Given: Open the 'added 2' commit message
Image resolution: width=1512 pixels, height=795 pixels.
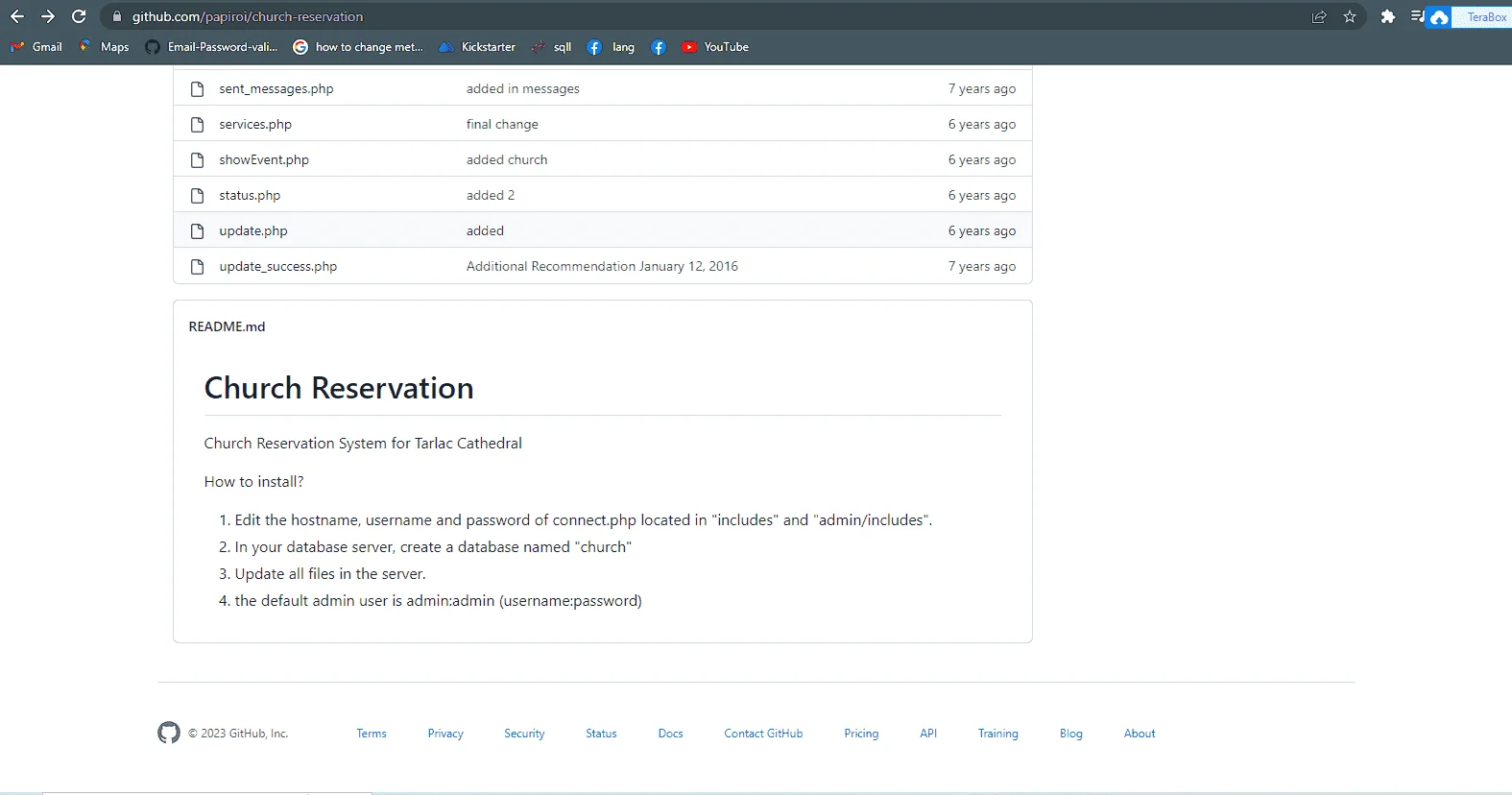Looking at the screenshot, I should click(x=491, y=195).
